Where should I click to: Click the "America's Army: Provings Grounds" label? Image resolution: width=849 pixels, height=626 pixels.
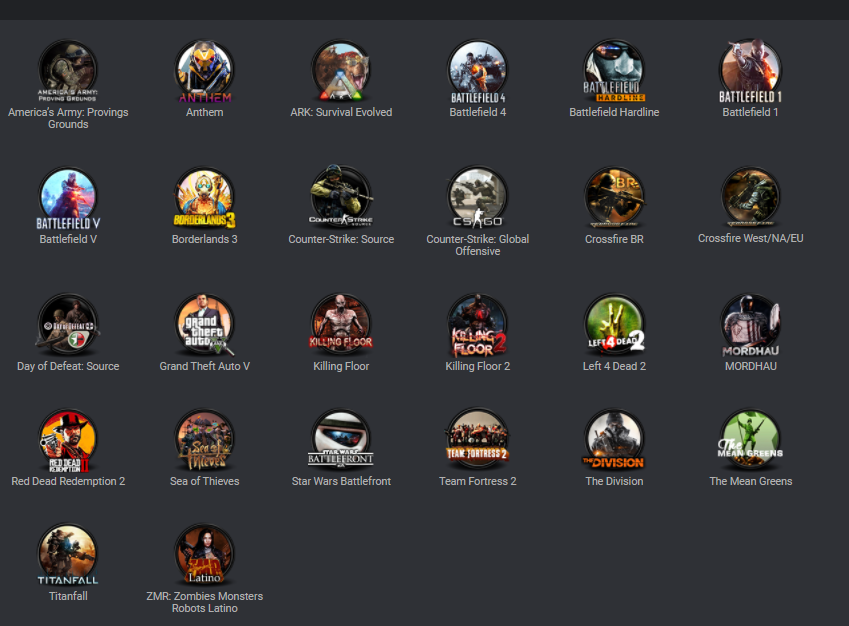(68, 118)
